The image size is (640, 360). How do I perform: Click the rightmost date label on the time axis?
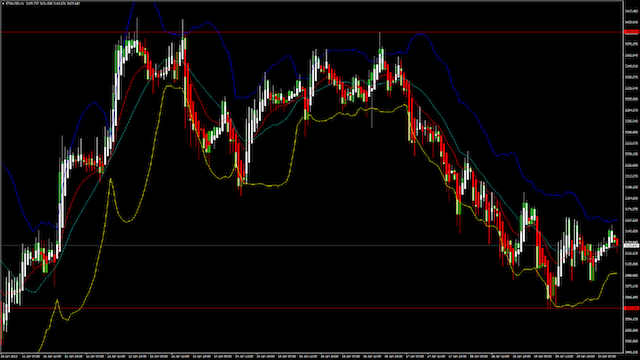coord(607,356)
